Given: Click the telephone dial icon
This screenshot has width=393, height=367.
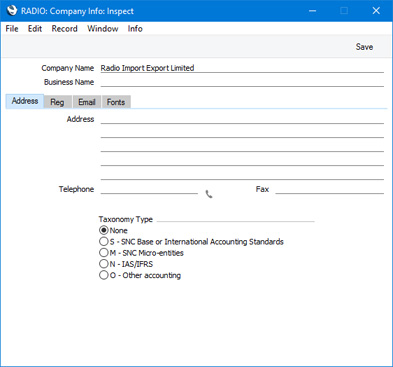Looking at the screenshot, I should [209, 194].
